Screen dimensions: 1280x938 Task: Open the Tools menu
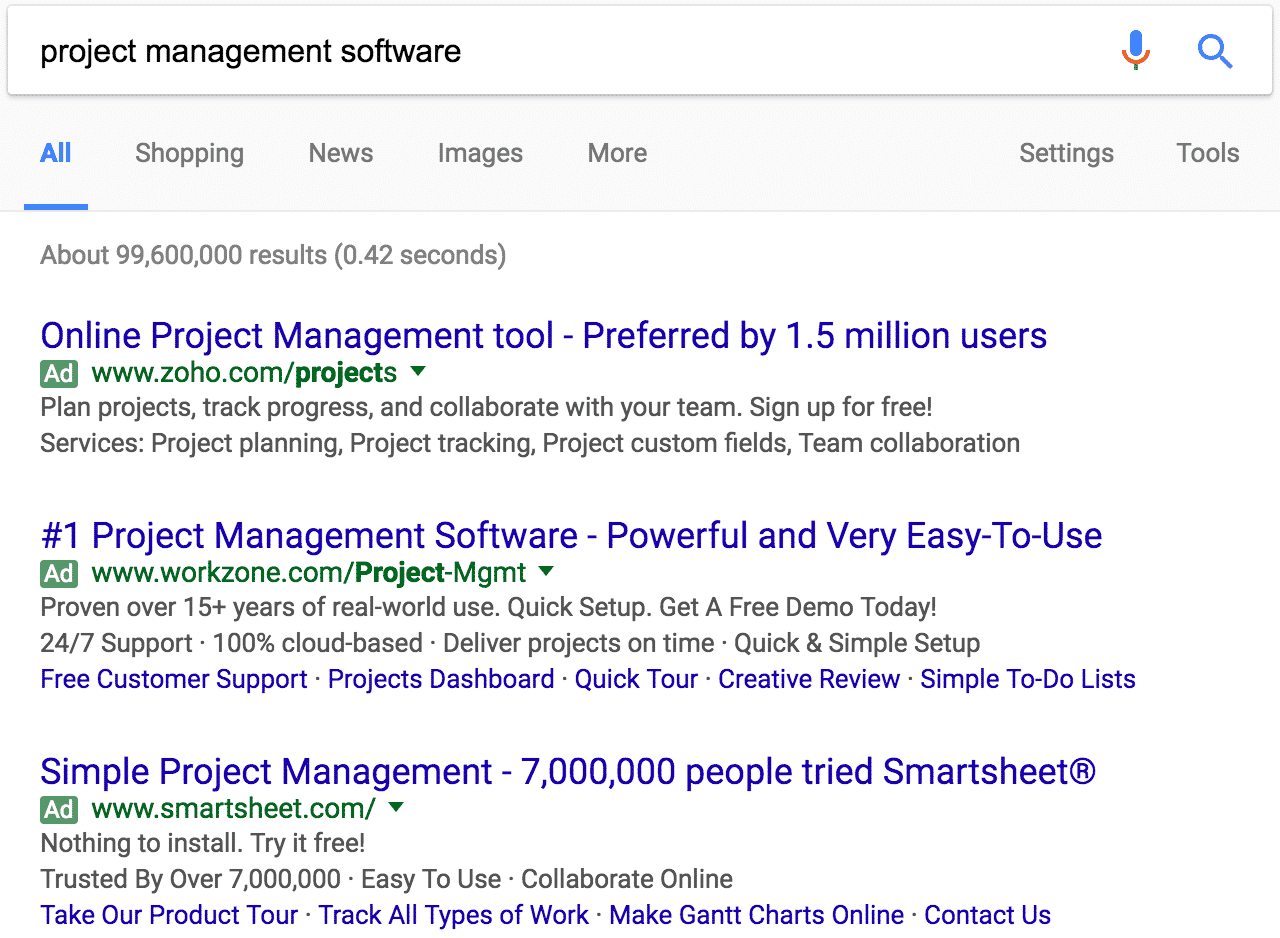point(1208,153)
